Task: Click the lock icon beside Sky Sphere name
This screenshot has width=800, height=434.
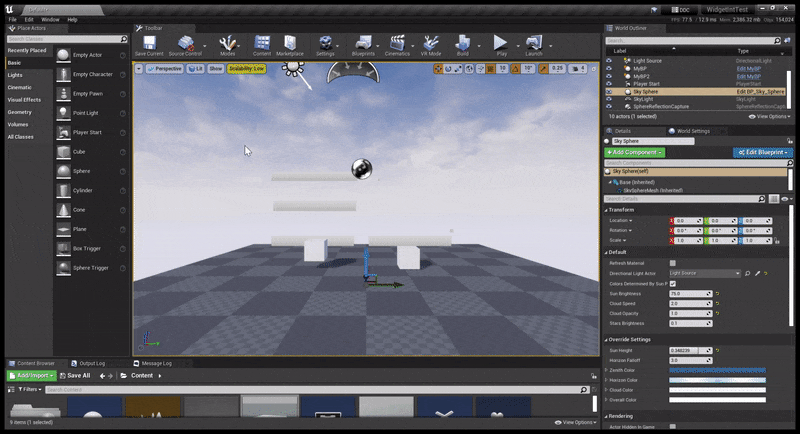Action: click(789, 141)
